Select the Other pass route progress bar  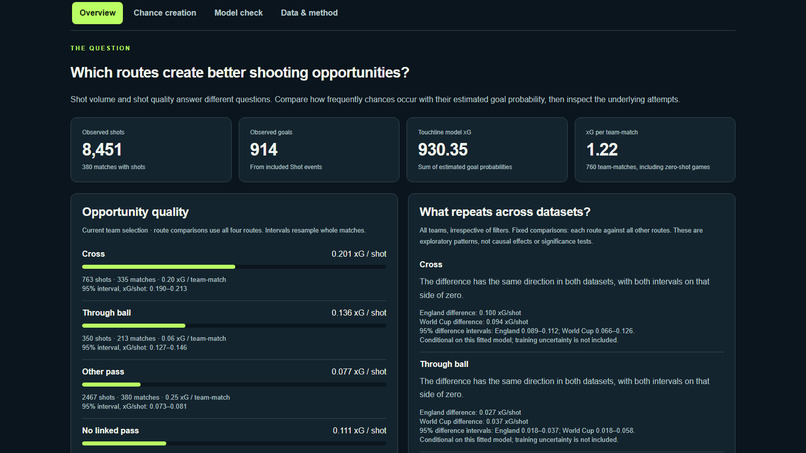(x=234, y=385)
